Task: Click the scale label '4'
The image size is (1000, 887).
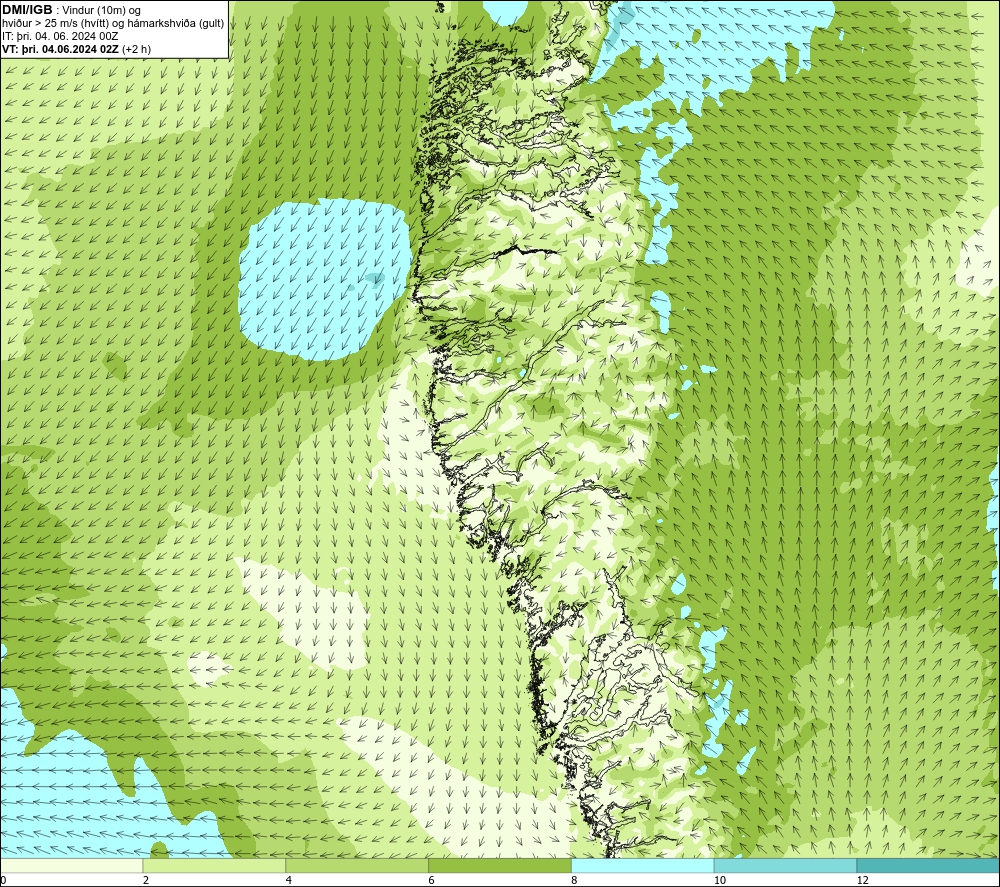Action: click(x=289, y=880)
